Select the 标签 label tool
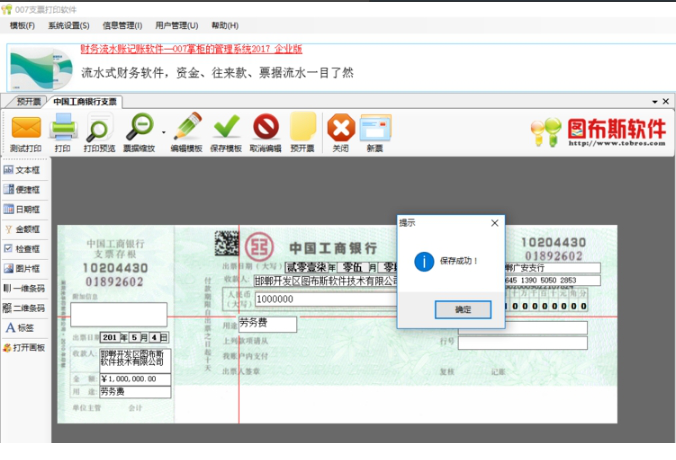 (x=20, y=328)
